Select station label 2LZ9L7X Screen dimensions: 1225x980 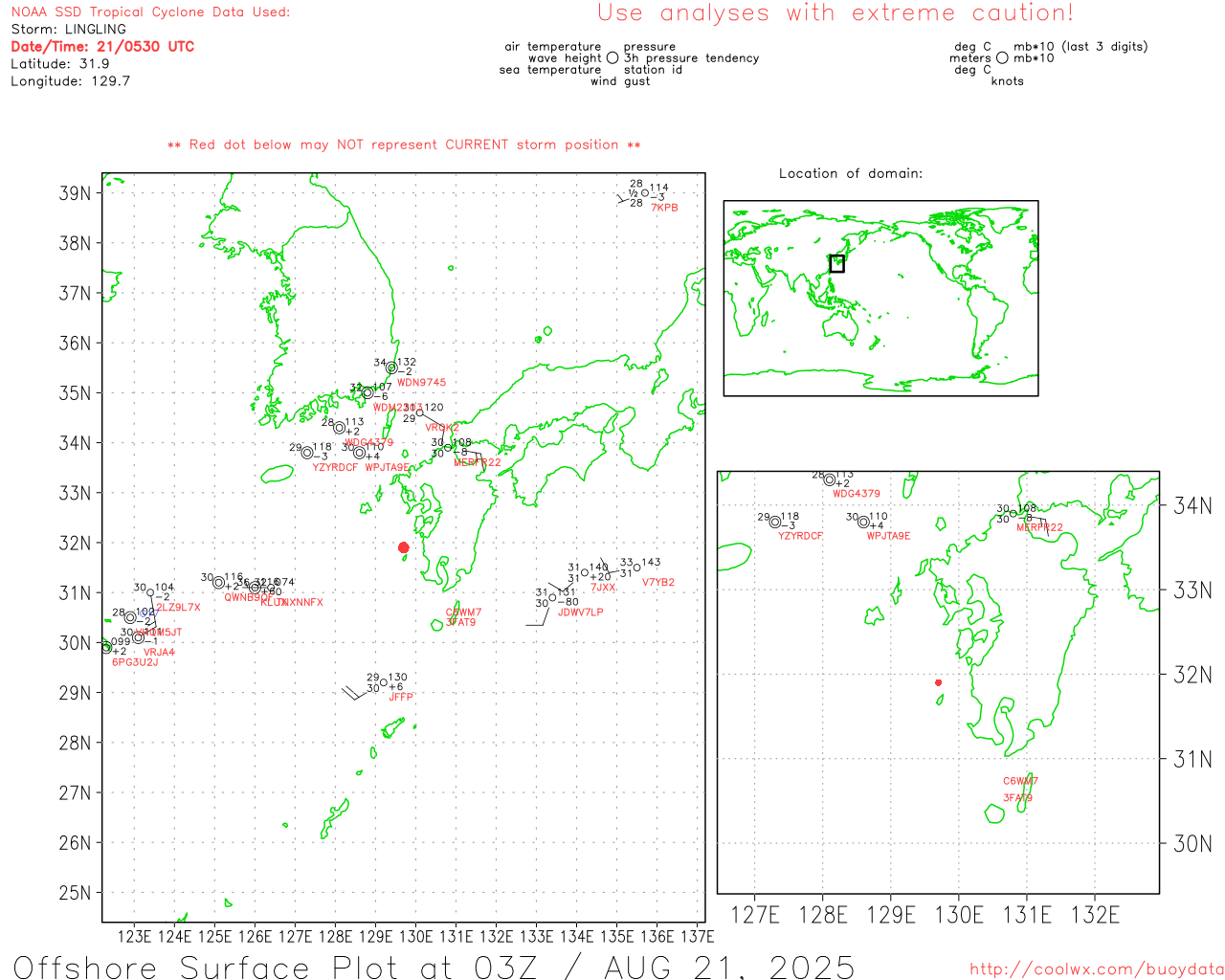(178, 608)
